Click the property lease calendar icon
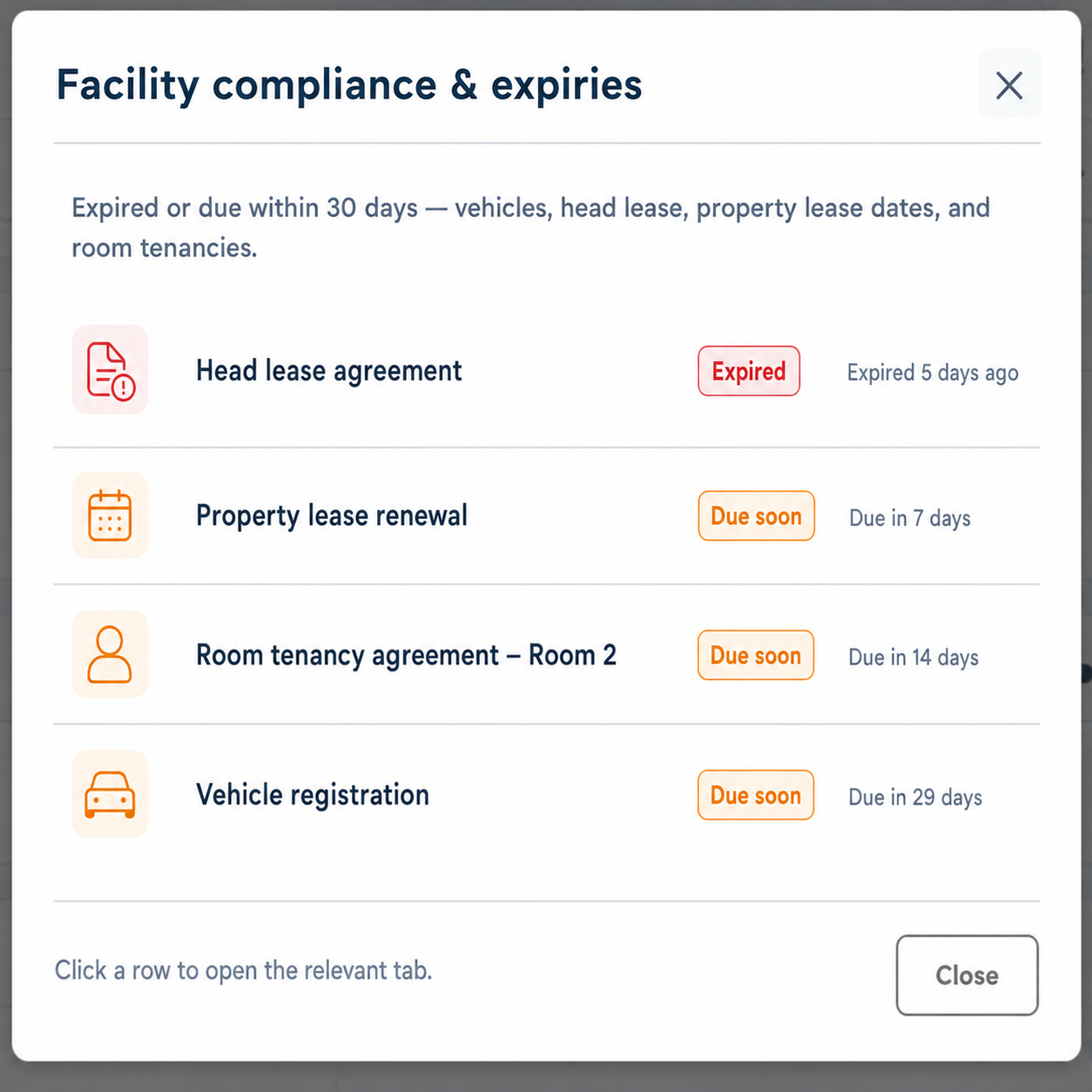 pos(110,516)
